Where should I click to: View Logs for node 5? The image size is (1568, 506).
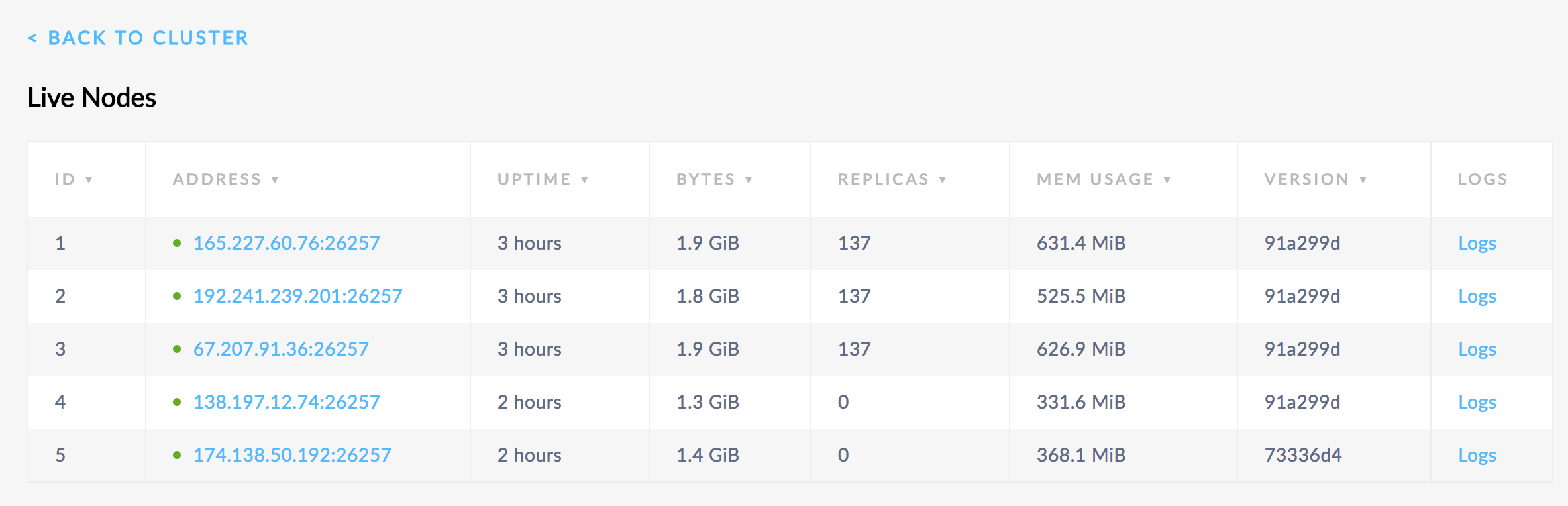(x=1477, y=455)
